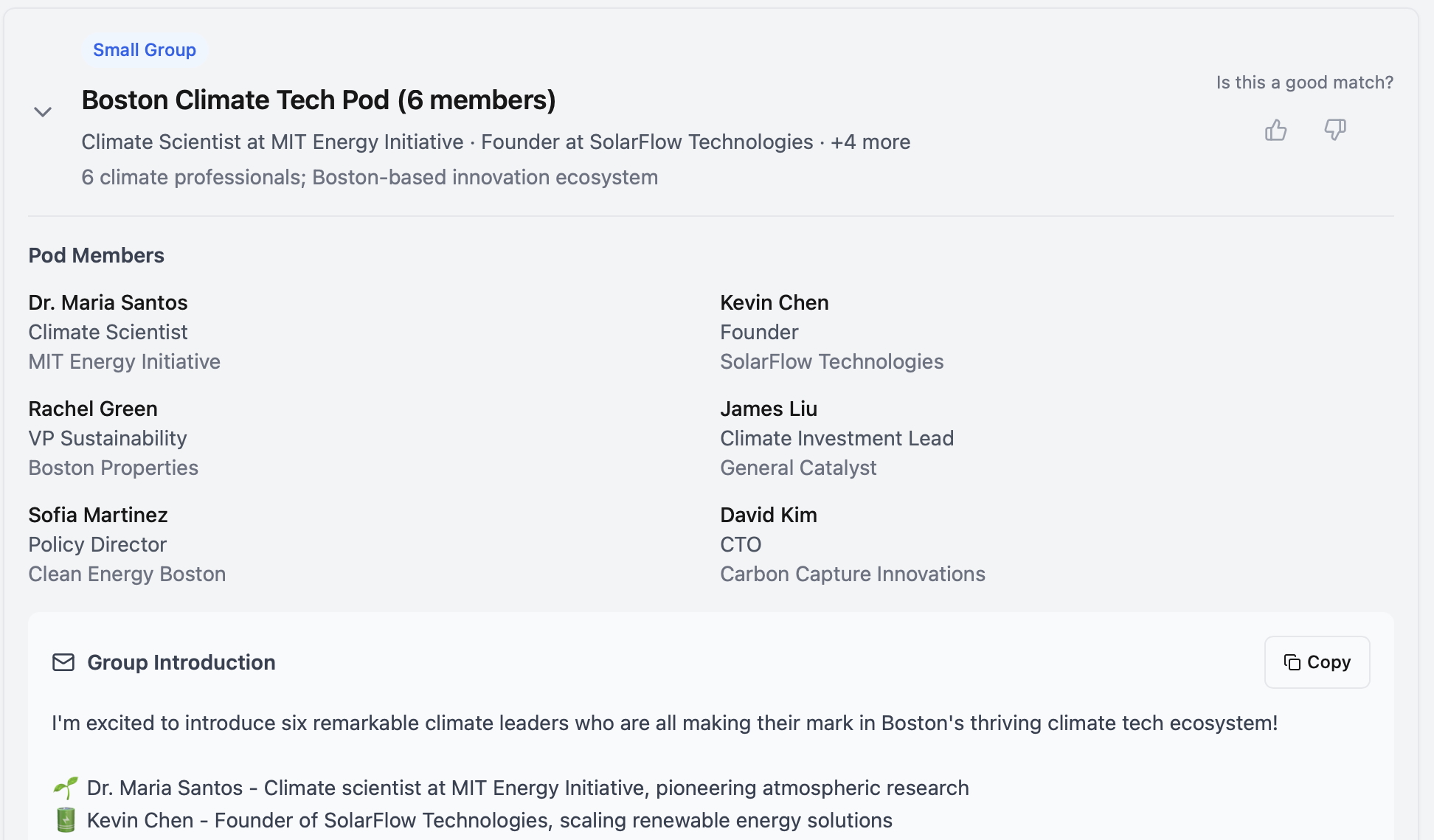The height and width of the screenshot is (840, 1434).
Task: Click the seedling emoji by Maria Santos
Action: [x=66, y=788]
